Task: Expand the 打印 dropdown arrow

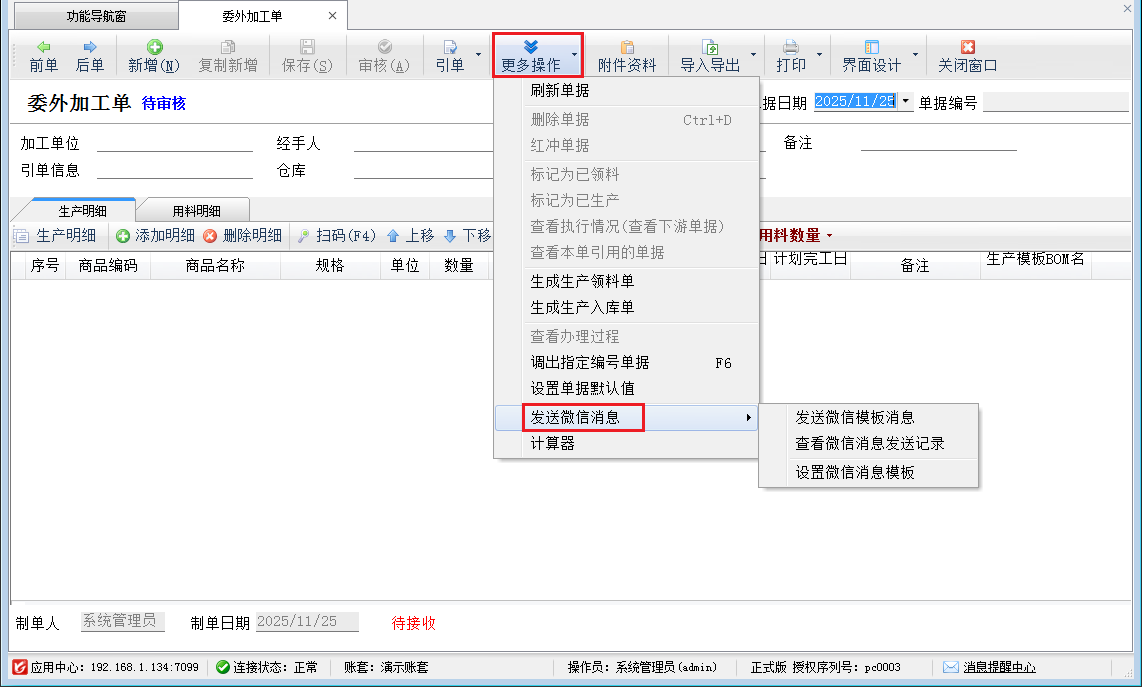Action: pyautogui.click(x=819, y=55)
